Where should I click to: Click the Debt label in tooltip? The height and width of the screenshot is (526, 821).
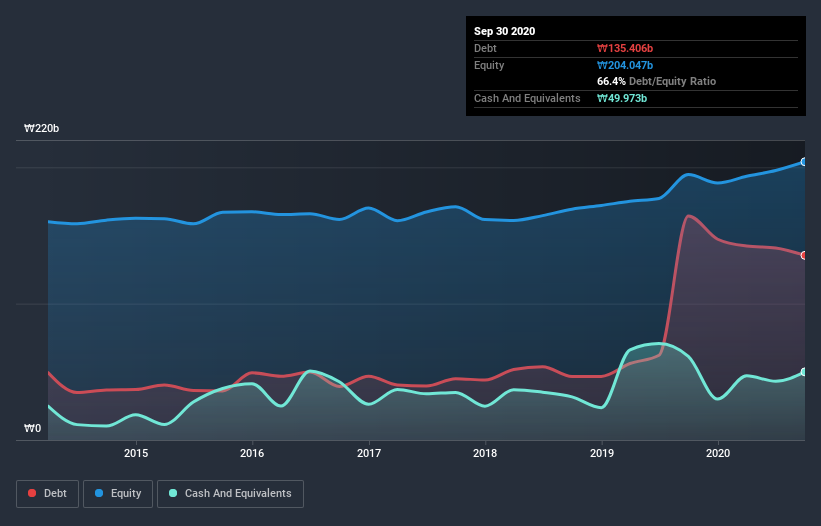pos(485,48)
